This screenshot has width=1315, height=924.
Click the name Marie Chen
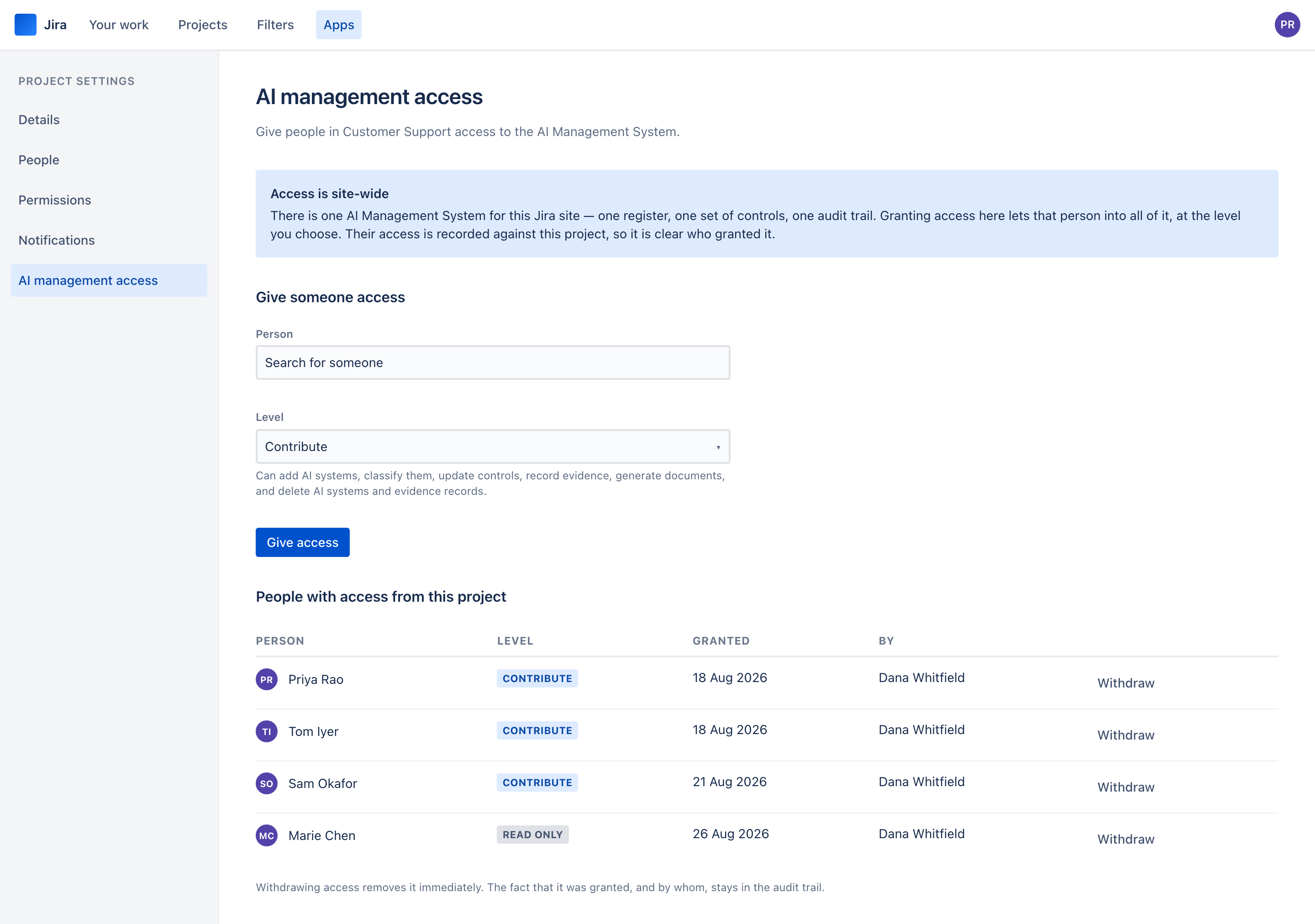tap(322, 836)
